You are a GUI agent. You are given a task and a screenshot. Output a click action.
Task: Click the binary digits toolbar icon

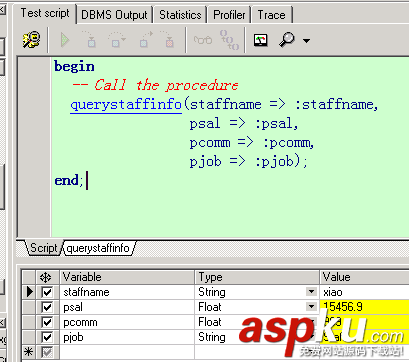click(x=229, y=40)
